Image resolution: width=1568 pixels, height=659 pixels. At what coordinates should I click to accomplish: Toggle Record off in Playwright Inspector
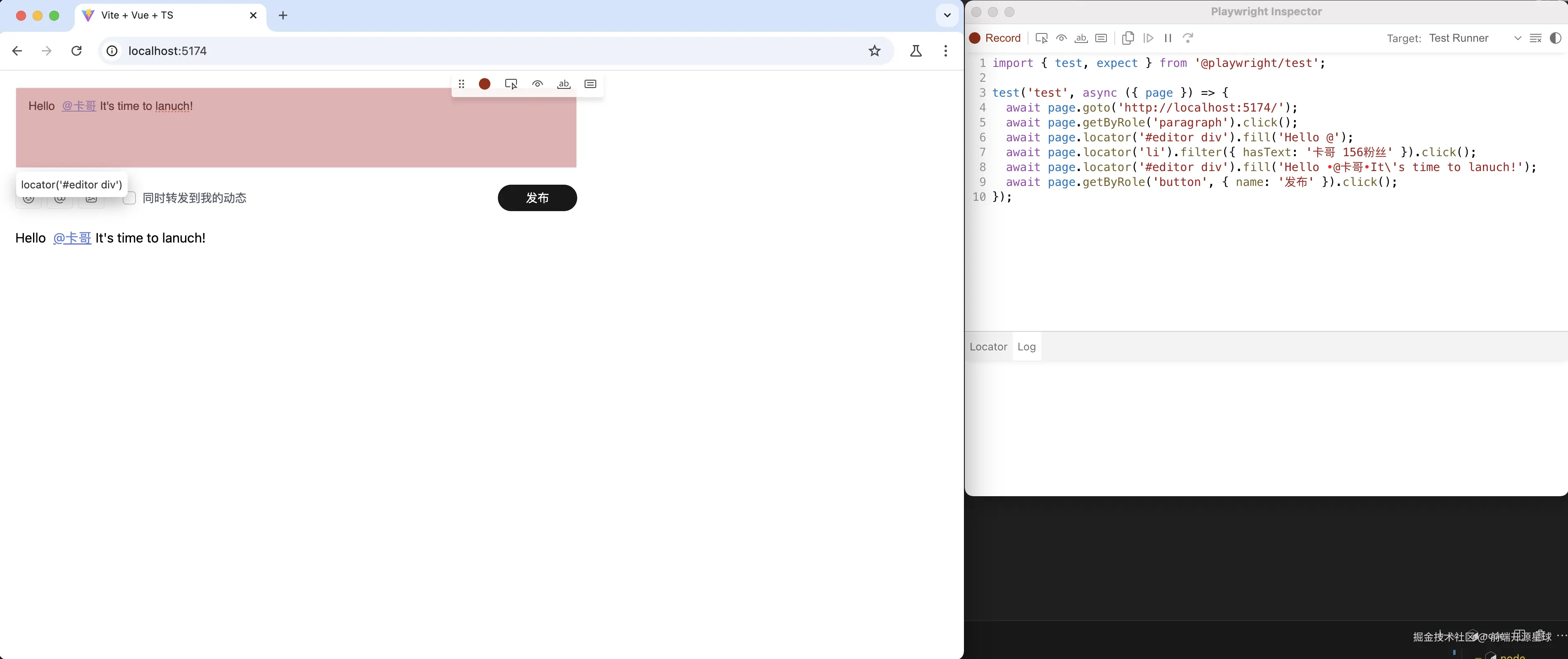[x=995, y=38]
